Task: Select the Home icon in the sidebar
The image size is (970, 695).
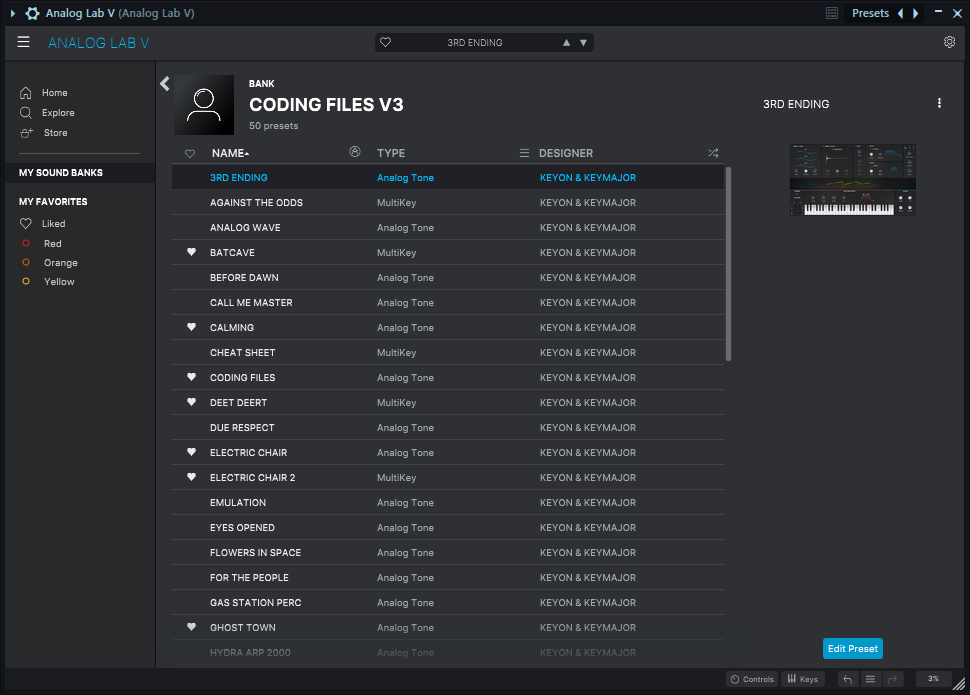Action: [x=27, y=92]
